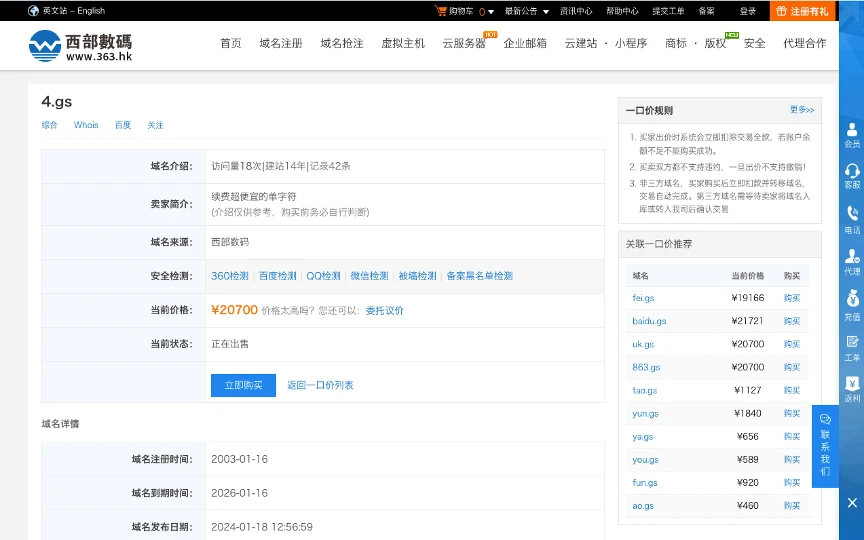The width and height of the screenshot is (864, 540).
Task: Switch site to 英文站 - English
Action: [74, 10]
